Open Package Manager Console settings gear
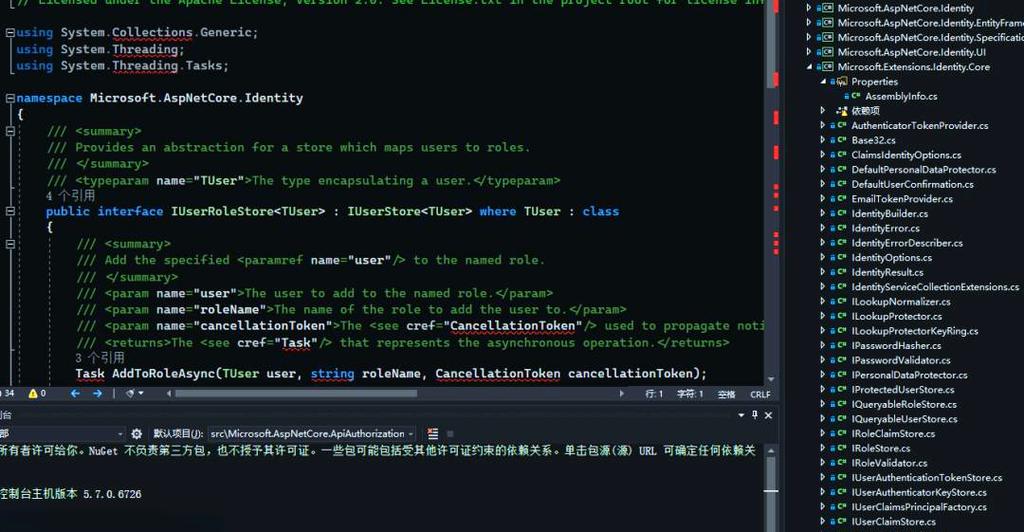 coord(136,433)
